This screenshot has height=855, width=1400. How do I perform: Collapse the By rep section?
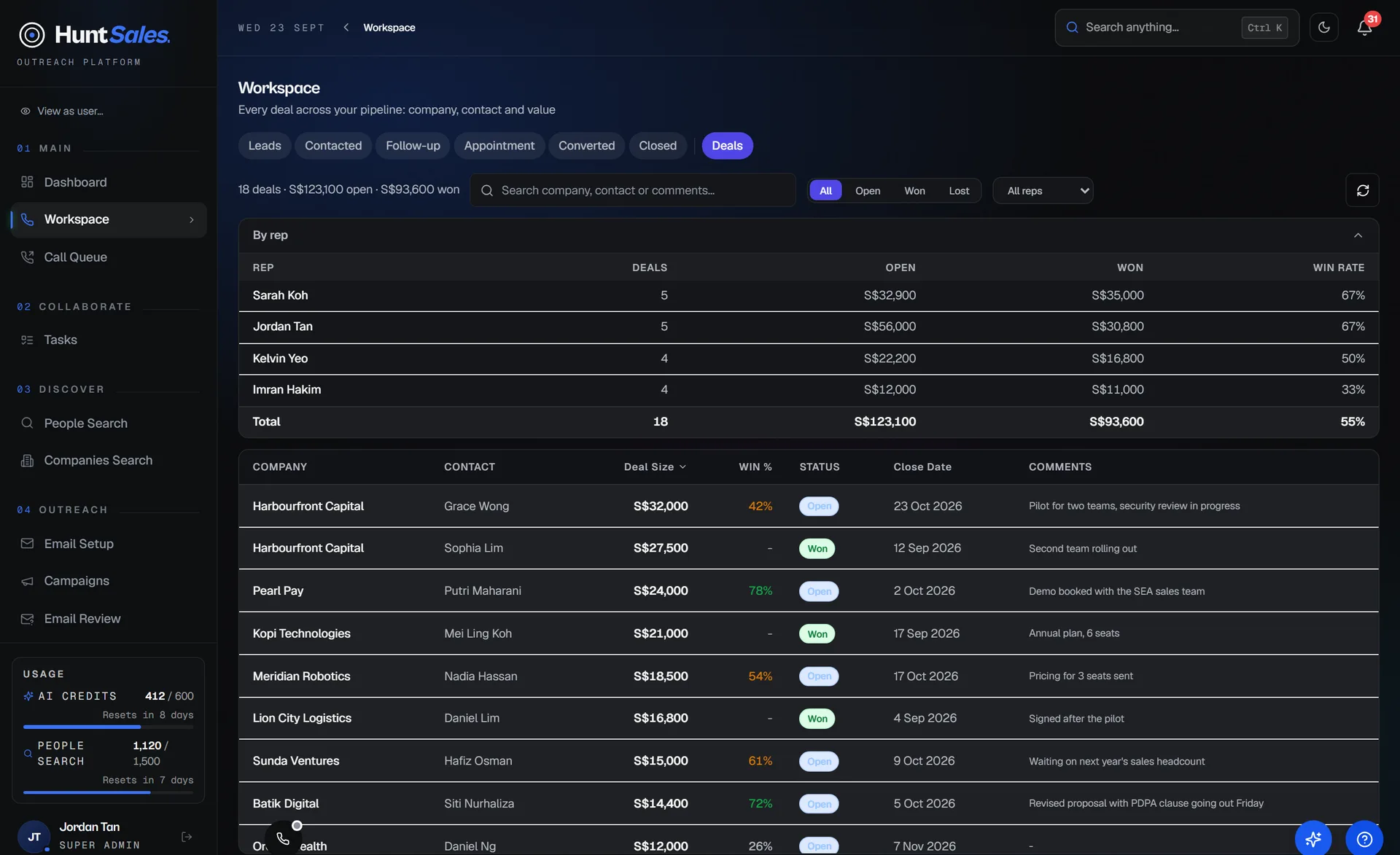click(1358, 235)
